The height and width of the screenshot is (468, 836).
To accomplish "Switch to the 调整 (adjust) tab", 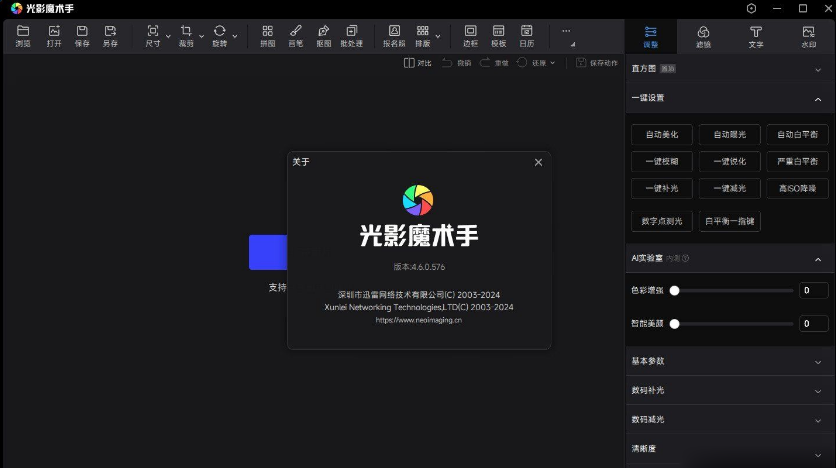I will tap(650, 36).
